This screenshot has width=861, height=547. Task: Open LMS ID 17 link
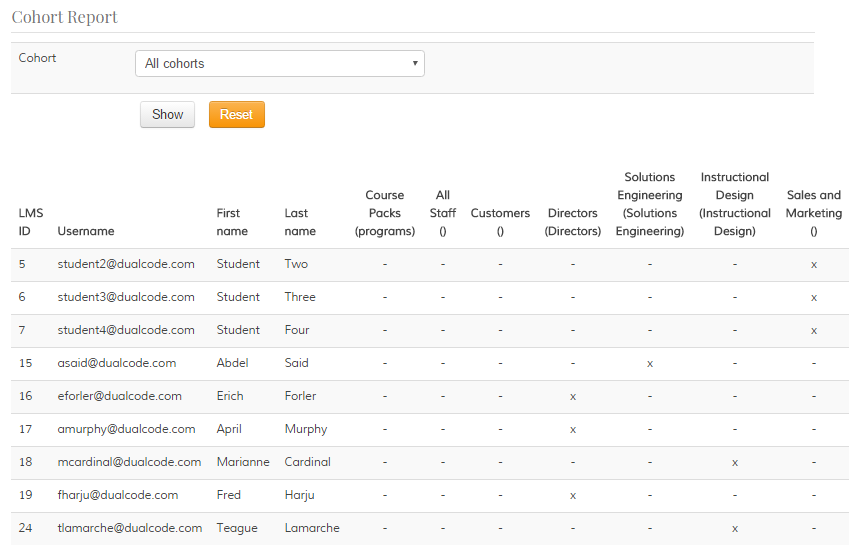[x=25, y=429]
